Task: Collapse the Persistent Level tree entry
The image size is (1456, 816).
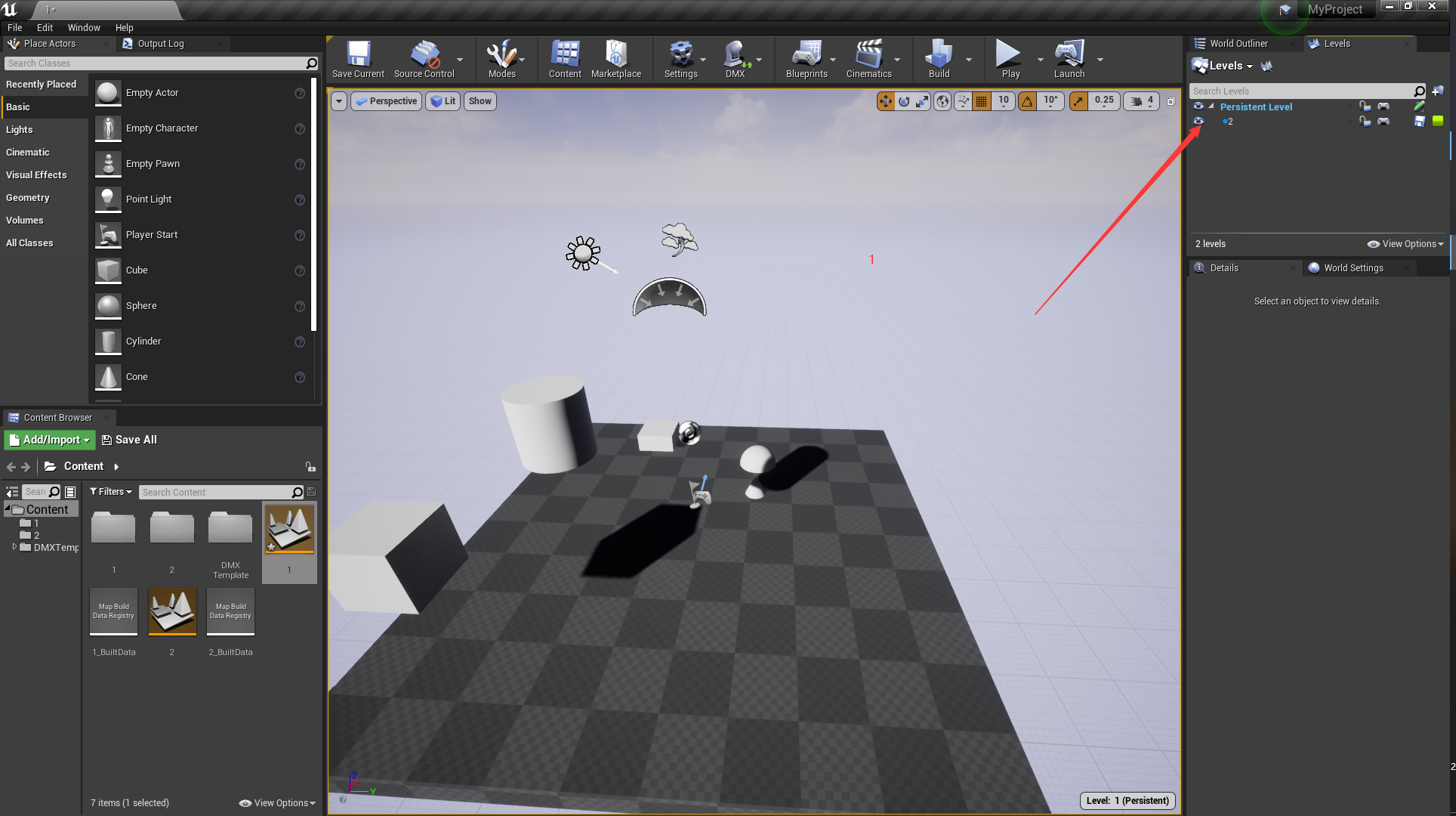Action: pos(1211,107)
